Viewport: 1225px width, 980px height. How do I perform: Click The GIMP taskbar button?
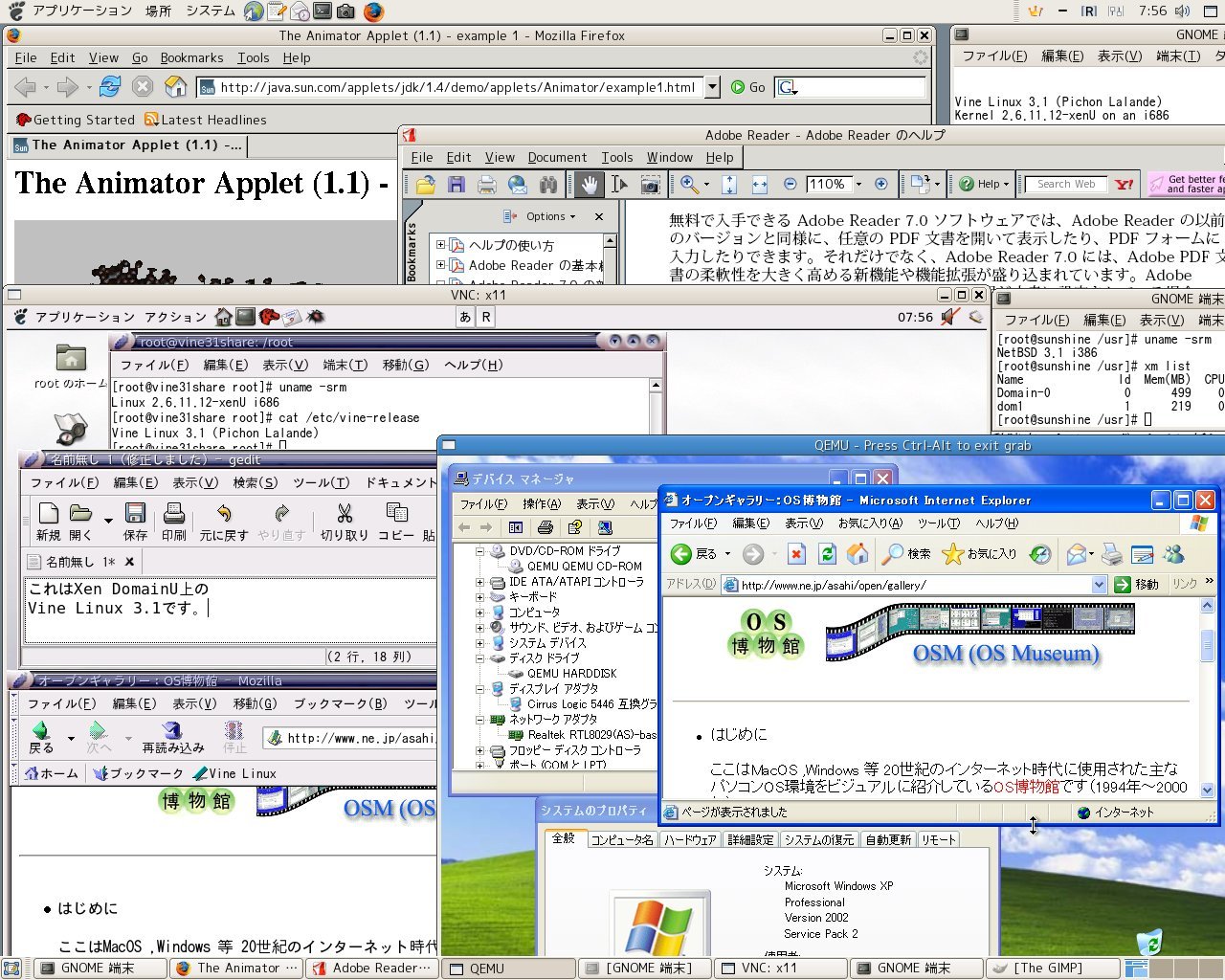coord(1053,969)
